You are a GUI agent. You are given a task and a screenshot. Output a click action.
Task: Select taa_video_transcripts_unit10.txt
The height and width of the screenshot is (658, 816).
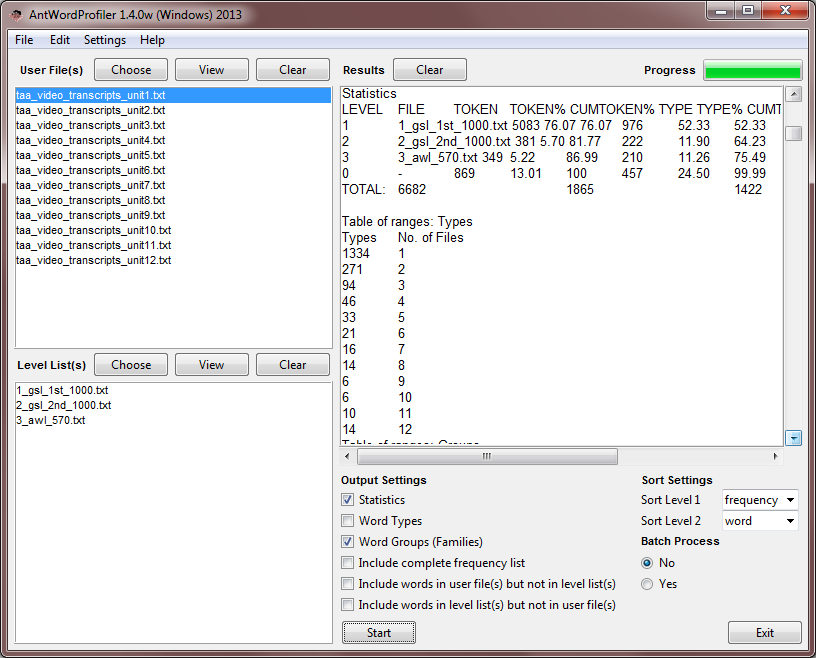coord(173,230)
